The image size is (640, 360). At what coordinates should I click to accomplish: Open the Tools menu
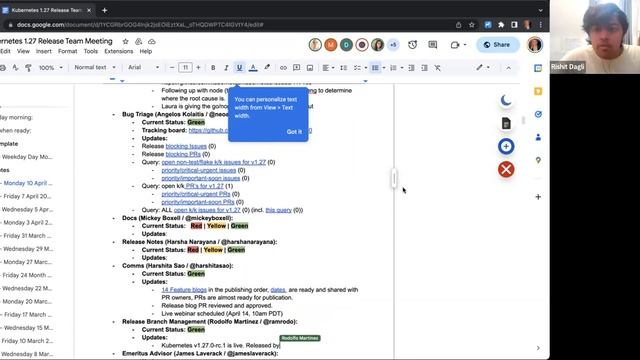click(91, 51)
